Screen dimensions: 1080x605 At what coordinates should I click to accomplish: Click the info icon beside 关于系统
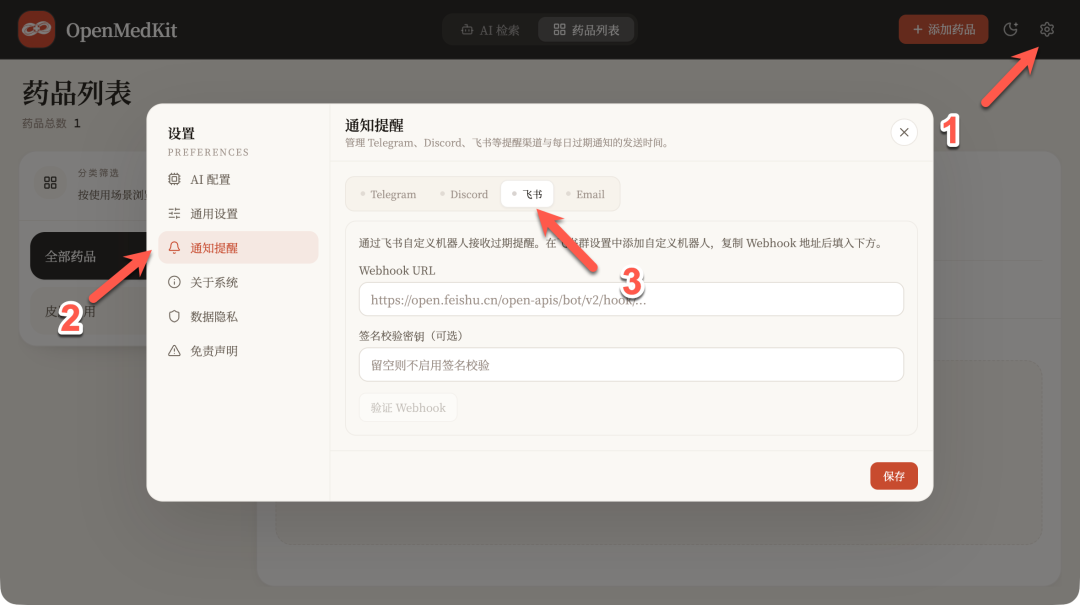(174, 282)
